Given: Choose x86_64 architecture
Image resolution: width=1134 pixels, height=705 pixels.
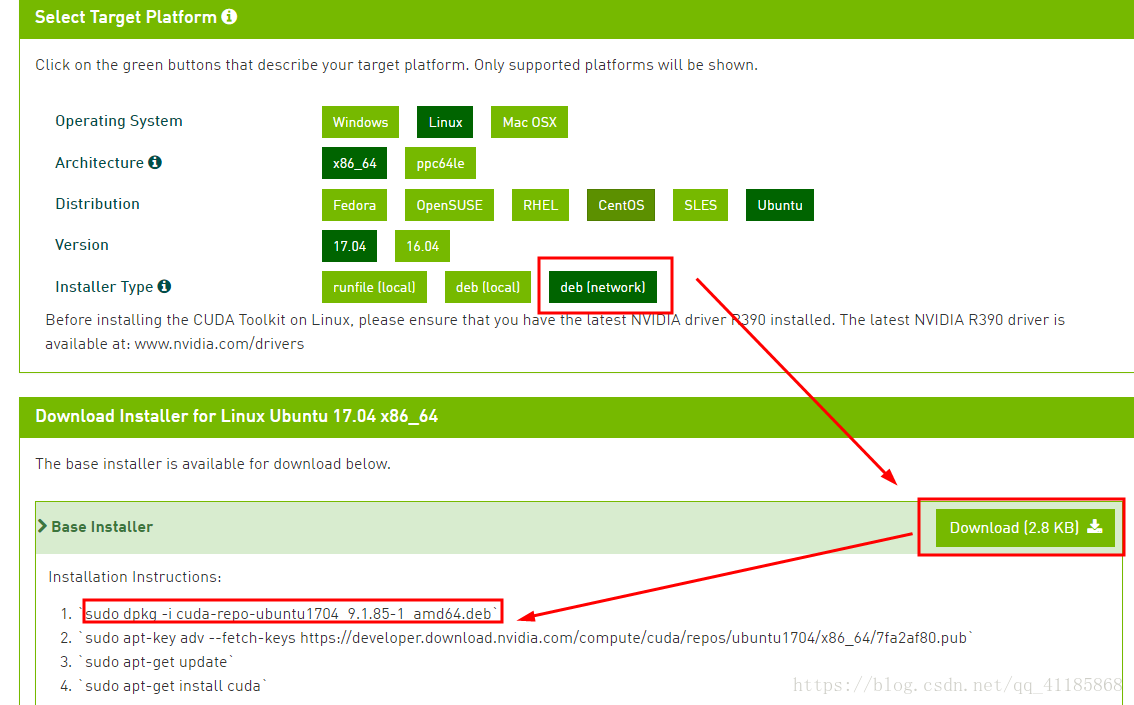Looking at the screenshot, I should pyautogui.click(x=354, y=163).
